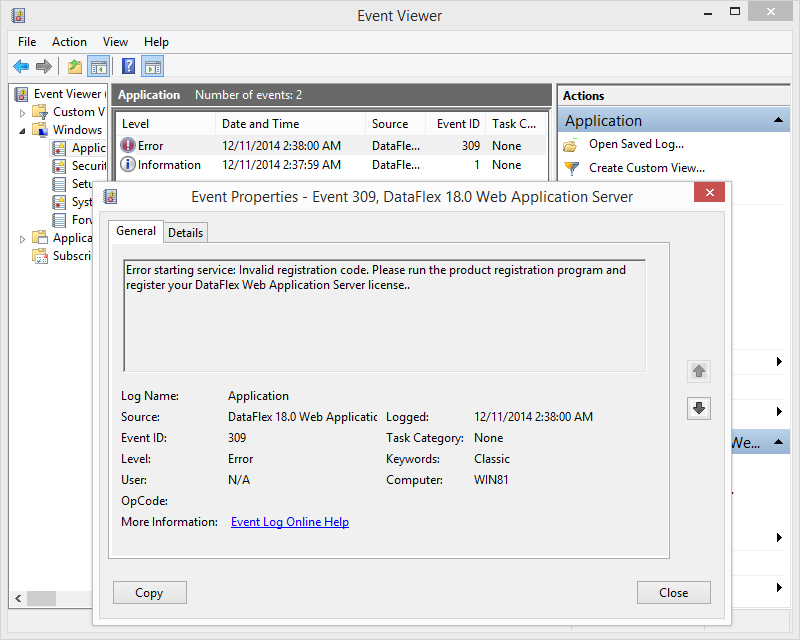Viewport: 800px width, 640px height.
Task: Show previous event with up arrow button
Action: pos(699,371)
